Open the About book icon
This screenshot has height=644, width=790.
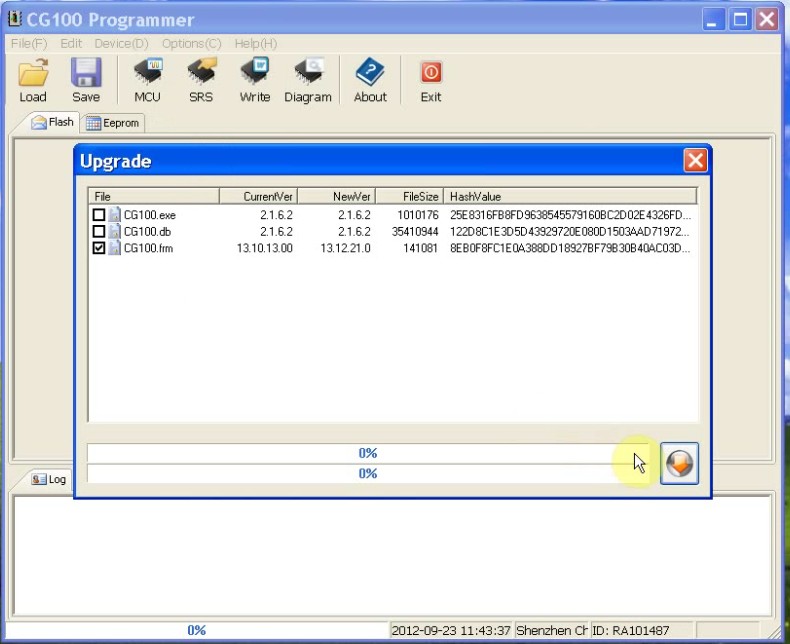point(370,73)
